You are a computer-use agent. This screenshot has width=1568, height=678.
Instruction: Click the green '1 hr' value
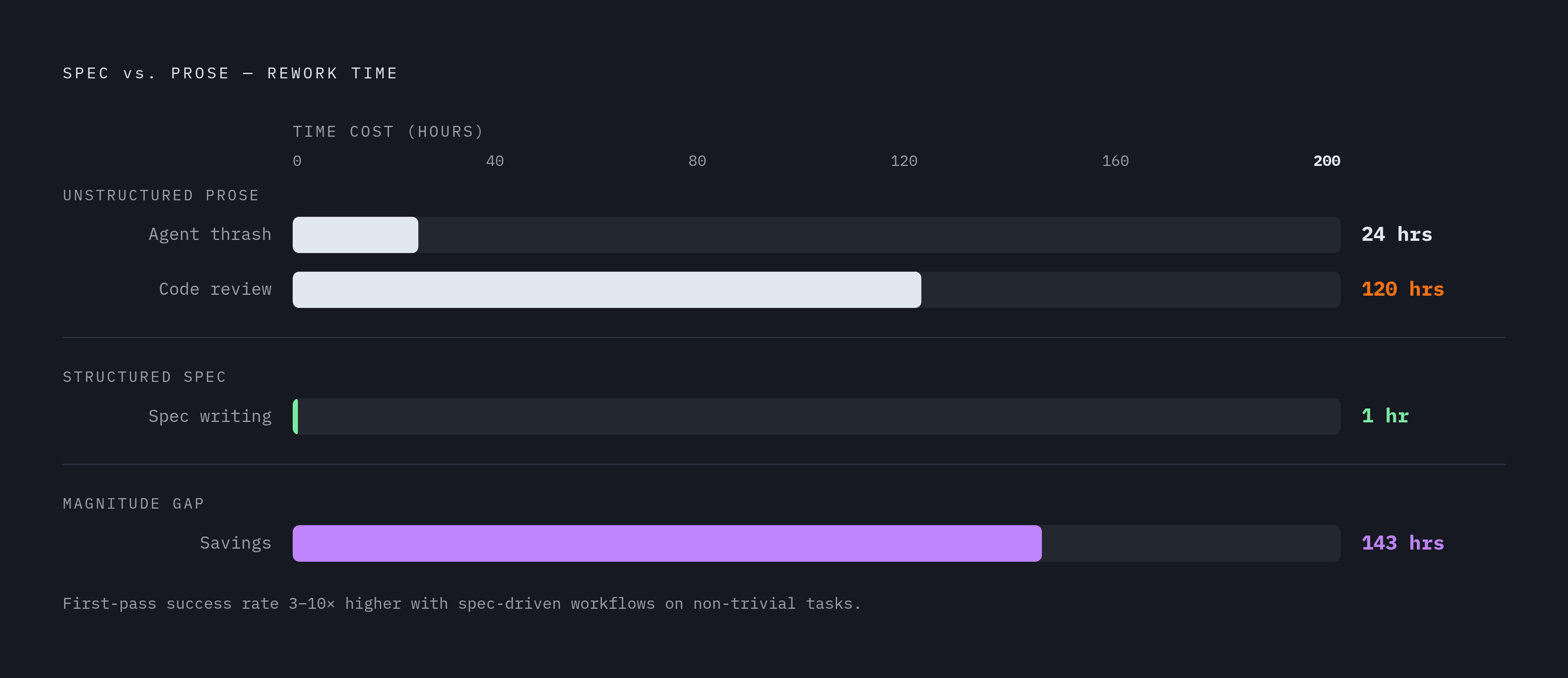1385,416
